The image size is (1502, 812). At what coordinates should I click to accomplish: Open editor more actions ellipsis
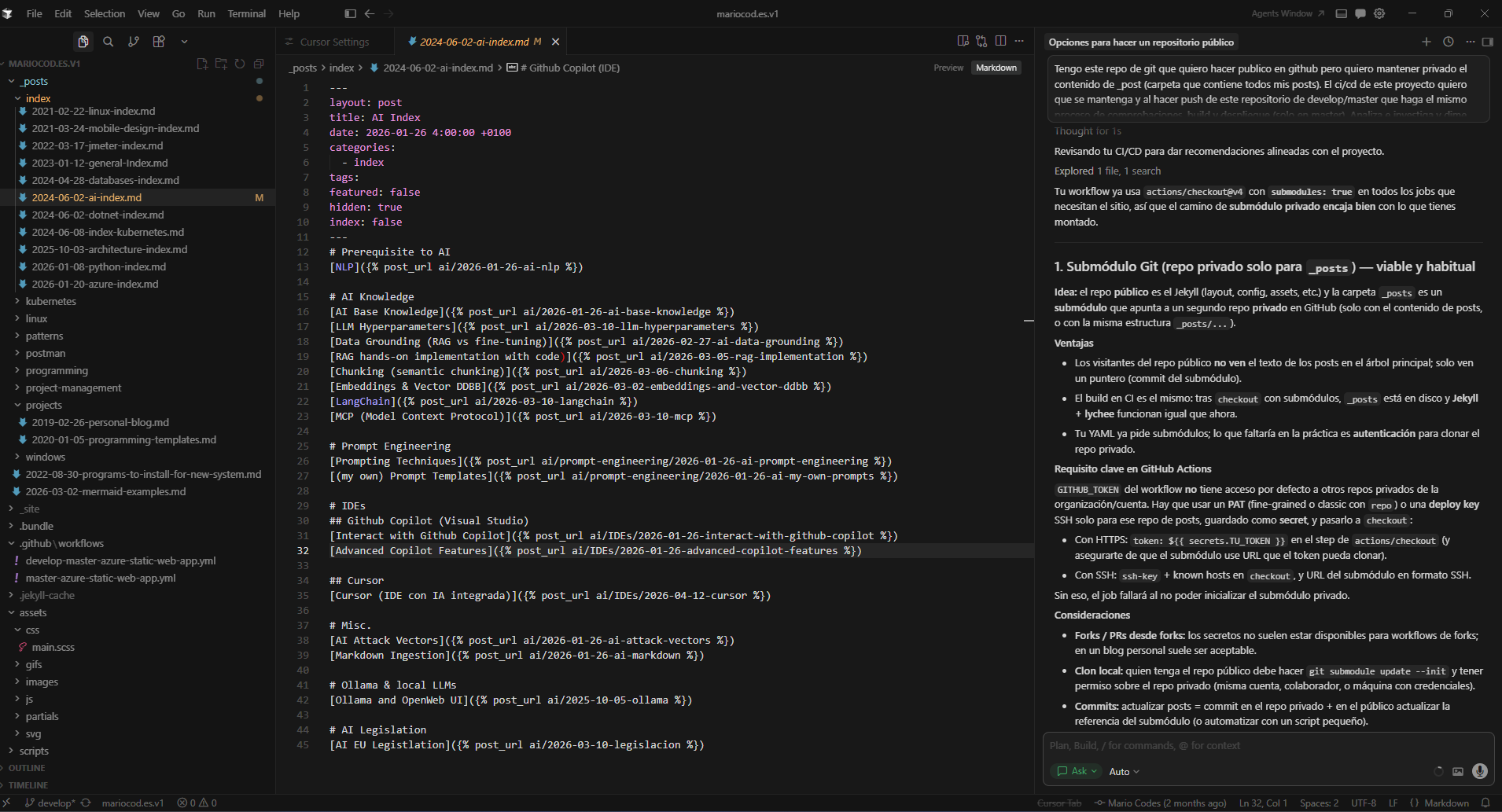tap(1019, 41)
